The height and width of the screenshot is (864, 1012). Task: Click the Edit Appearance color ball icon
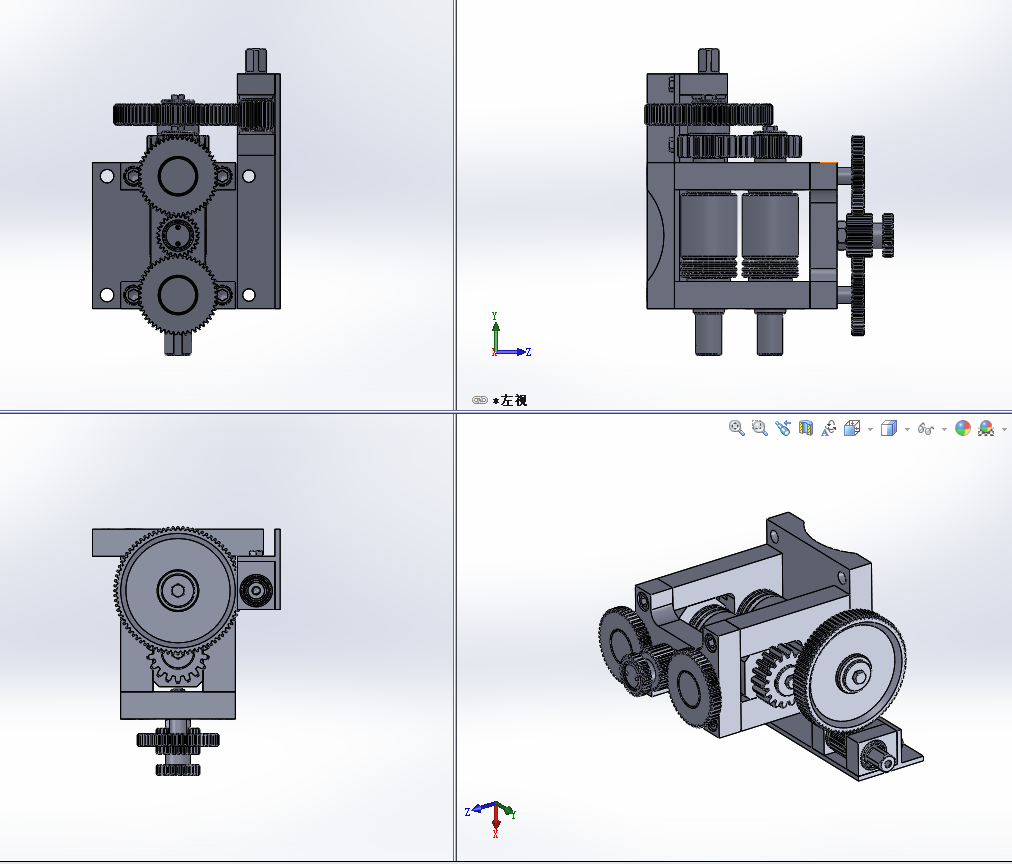coord(963,428)
